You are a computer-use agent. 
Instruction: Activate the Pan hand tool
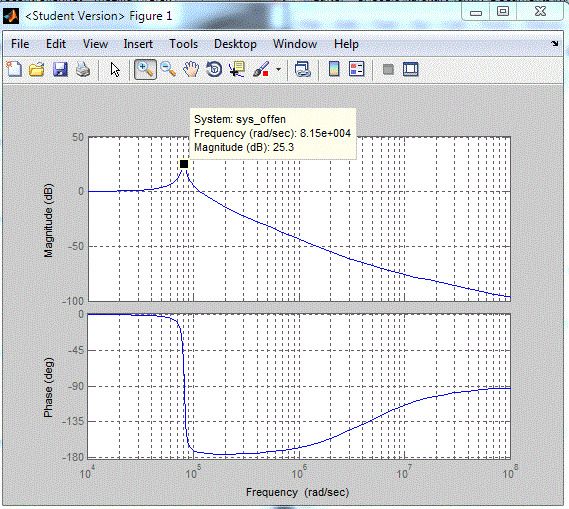(x=191, y=69)
